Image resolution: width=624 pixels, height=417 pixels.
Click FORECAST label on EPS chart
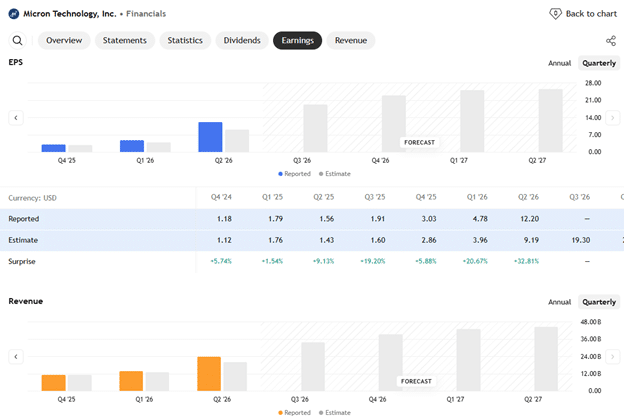pos(419,142)
